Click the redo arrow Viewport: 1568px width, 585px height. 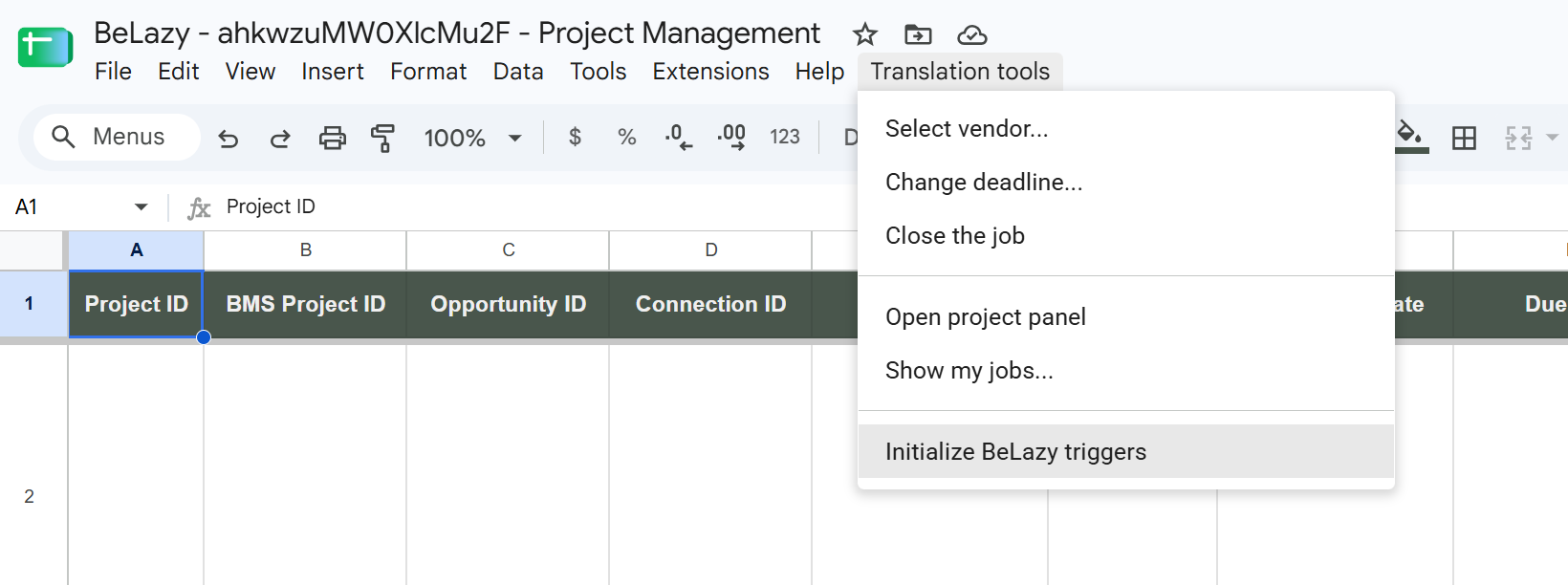click(280, 139)
